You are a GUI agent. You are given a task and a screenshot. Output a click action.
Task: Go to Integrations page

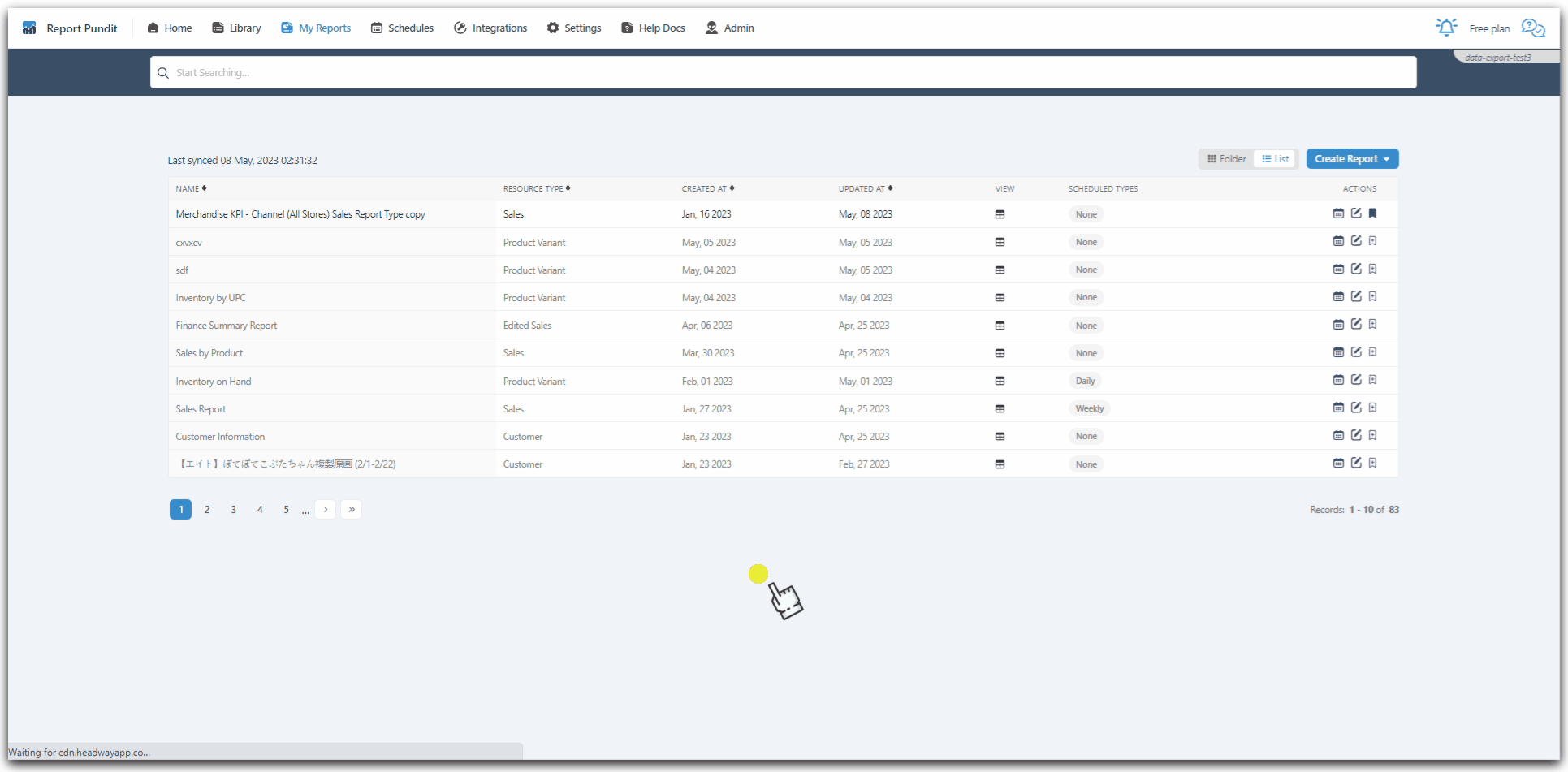pyautogui.click(x=490, y=28)
